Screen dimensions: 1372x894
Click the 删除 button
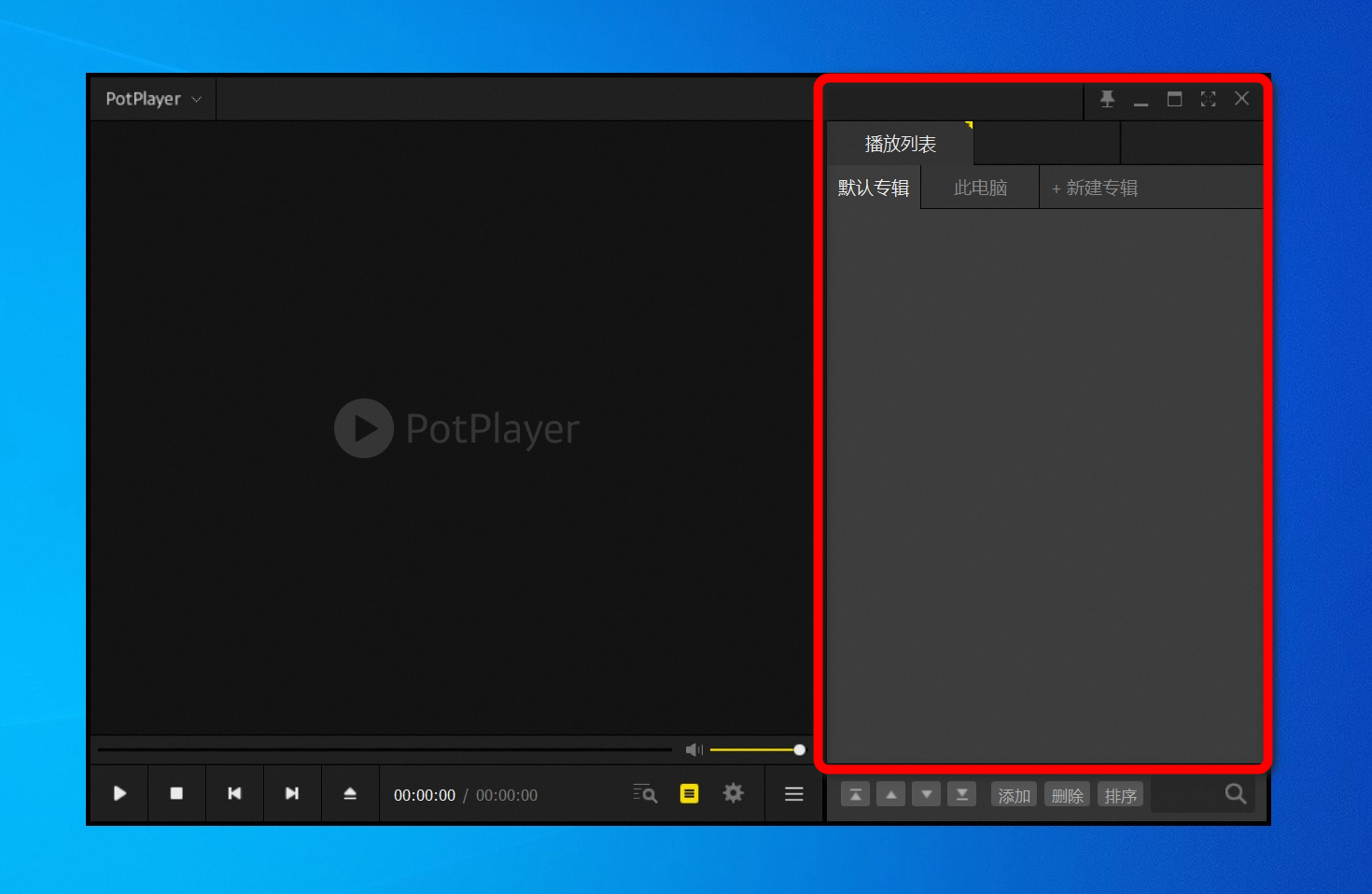(1067, 795)
